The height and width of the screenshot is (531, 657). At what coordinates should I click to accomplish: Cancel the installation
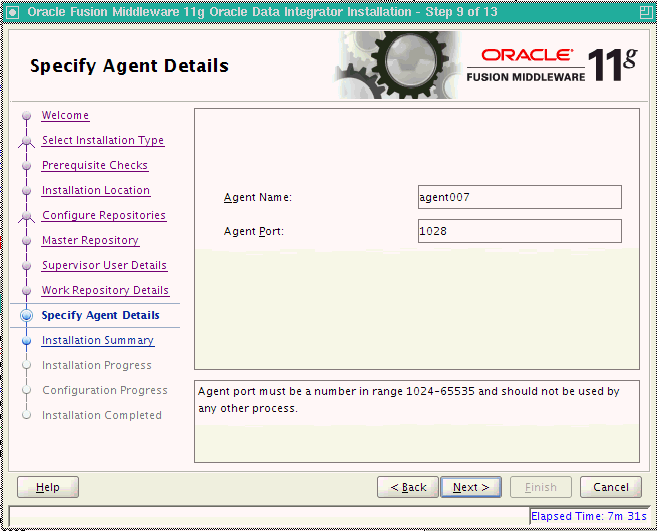(611, 487)
